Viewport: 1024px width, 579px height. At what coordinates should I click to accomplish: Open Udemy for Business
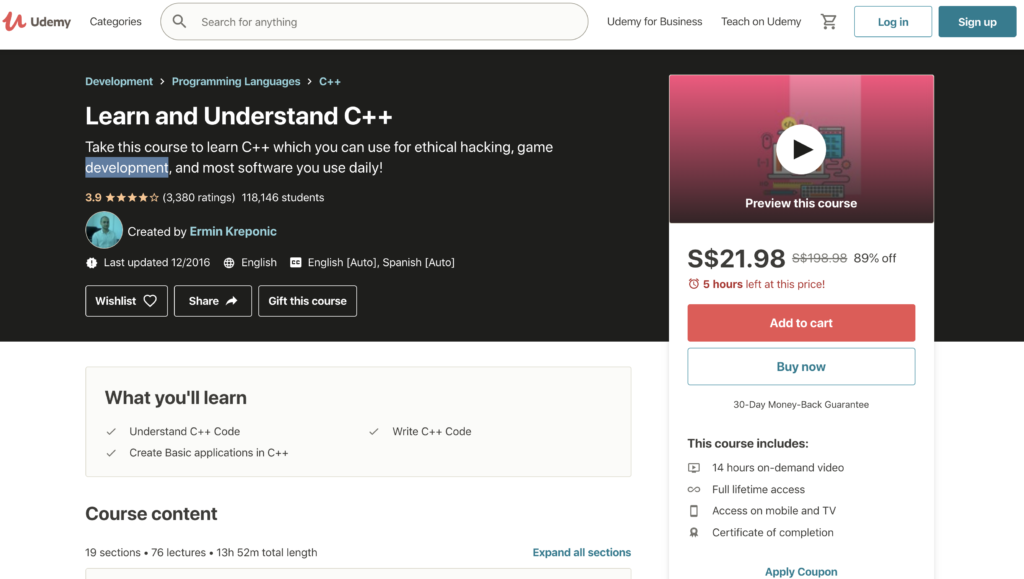pos(654,22)
